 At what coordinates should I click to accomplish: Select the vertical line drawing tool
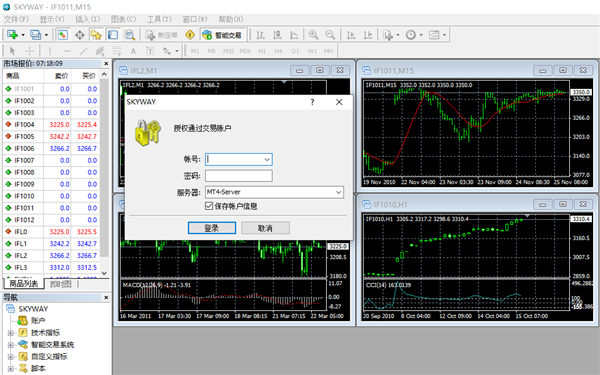coord(49,51)
